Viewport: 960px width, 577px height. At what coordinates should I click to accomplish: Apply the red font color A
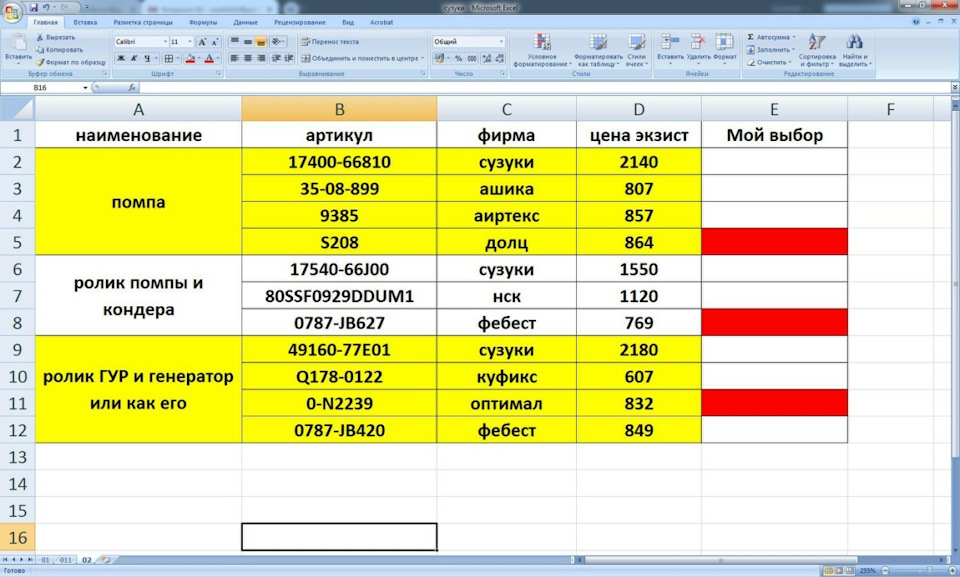click(x=209, y=58)
